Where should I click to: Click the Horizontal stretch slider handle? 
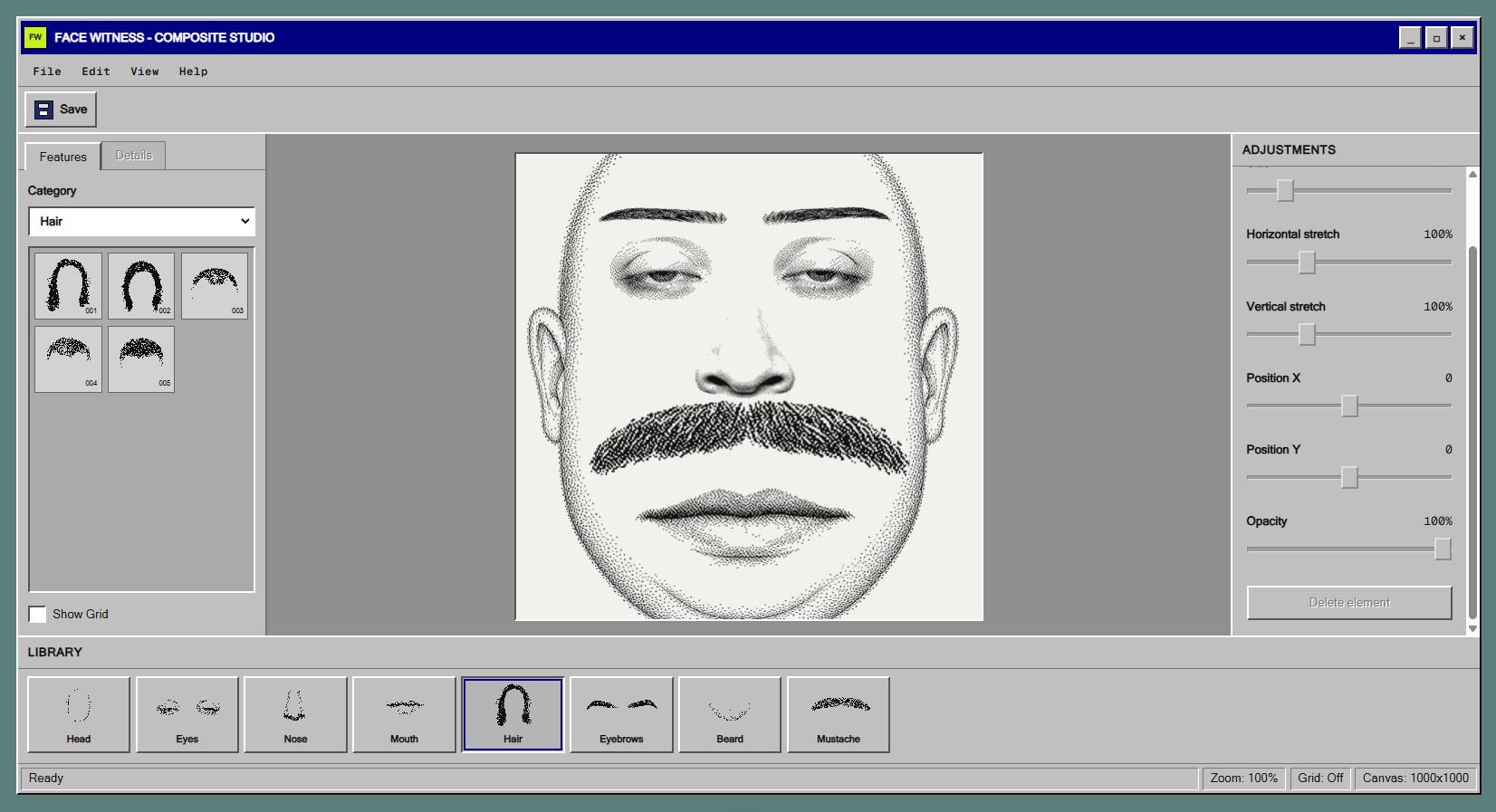click(1307, 263)
